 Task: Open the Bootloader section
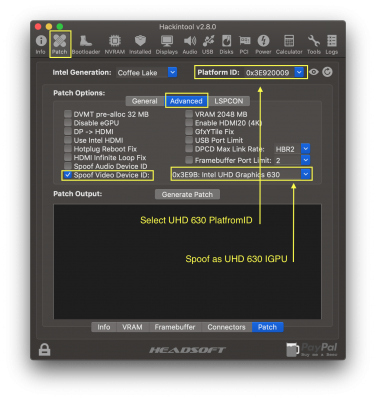pos(86,44)
